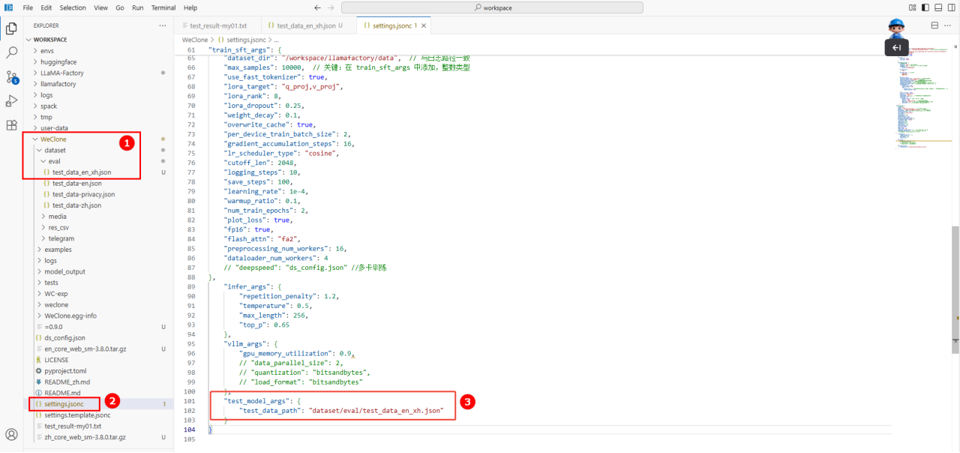The width and height of the screenshot is (960, 453).
Task: Close the settings.jsonc editor tab
Action: (x=424, y=25)
